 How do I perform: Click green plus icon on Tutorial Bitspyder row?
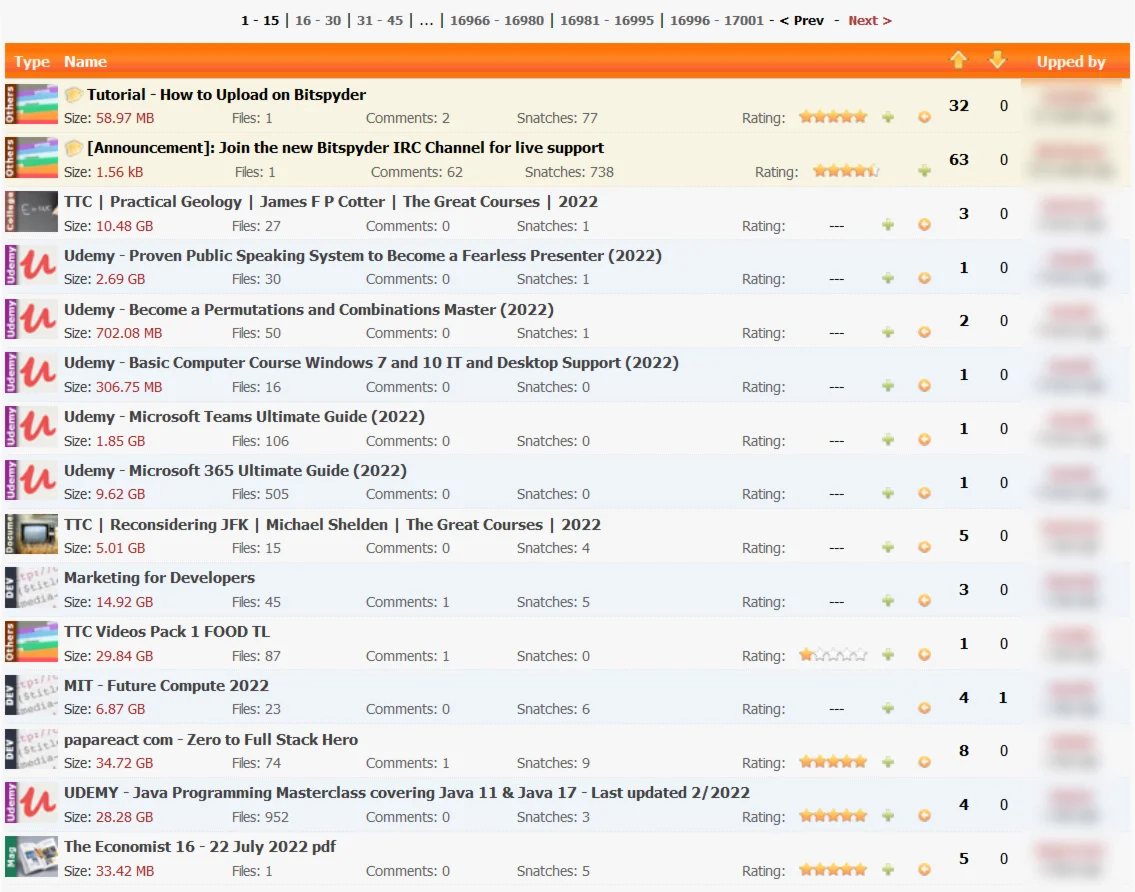pos(888,117)
